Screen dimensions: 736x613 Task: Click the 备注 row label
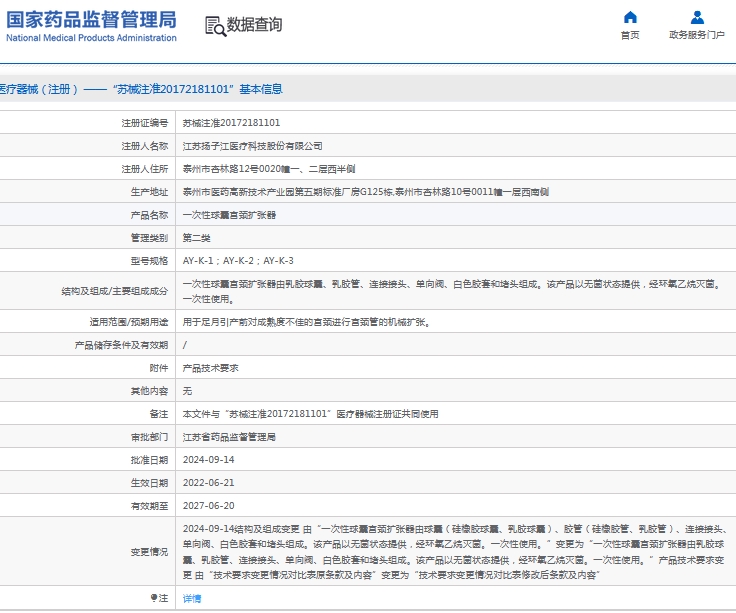pyautogui.click(x=159, y=414)
